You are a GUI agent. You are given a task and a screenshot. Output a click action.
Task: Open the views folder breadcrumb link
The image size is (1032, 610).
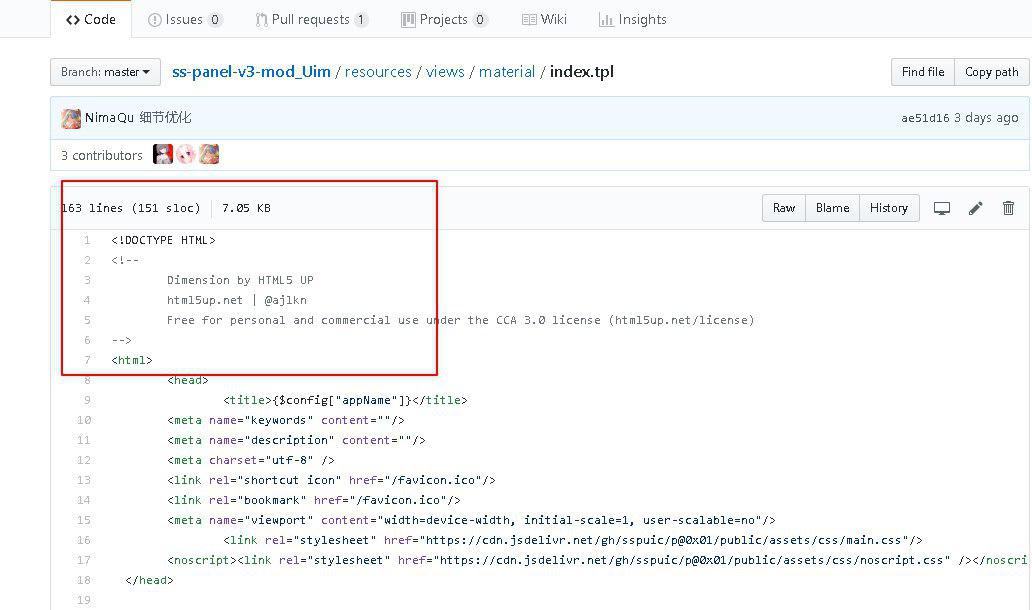[445, 72]
